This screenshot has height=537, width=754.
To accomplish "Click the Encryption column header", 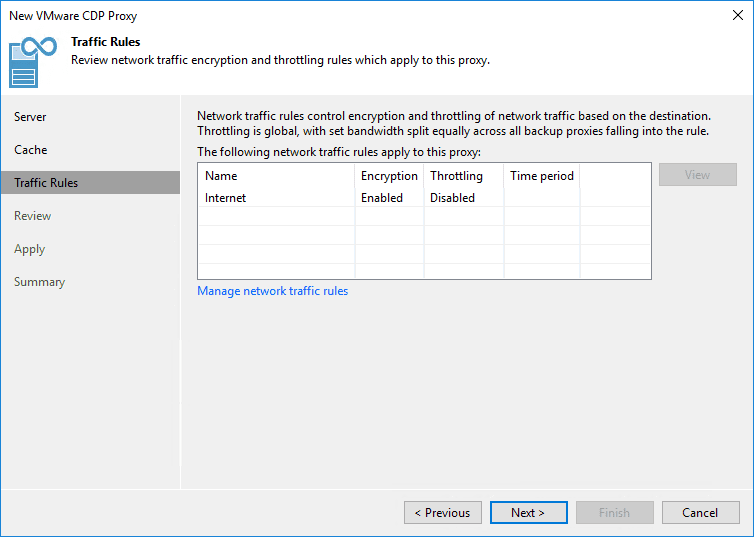I will (x=389, y=176).
